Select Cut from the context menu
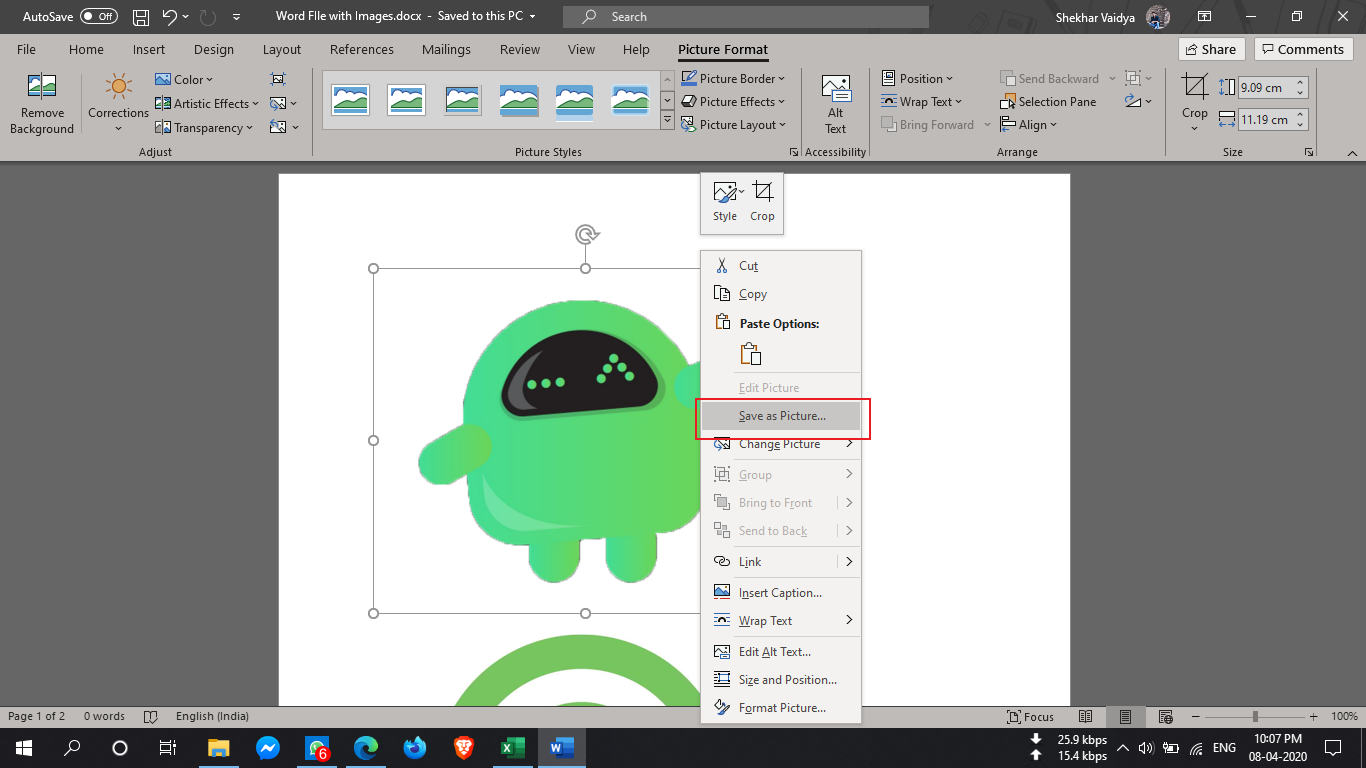This screenshot has height=768, width=1366. 781,266
